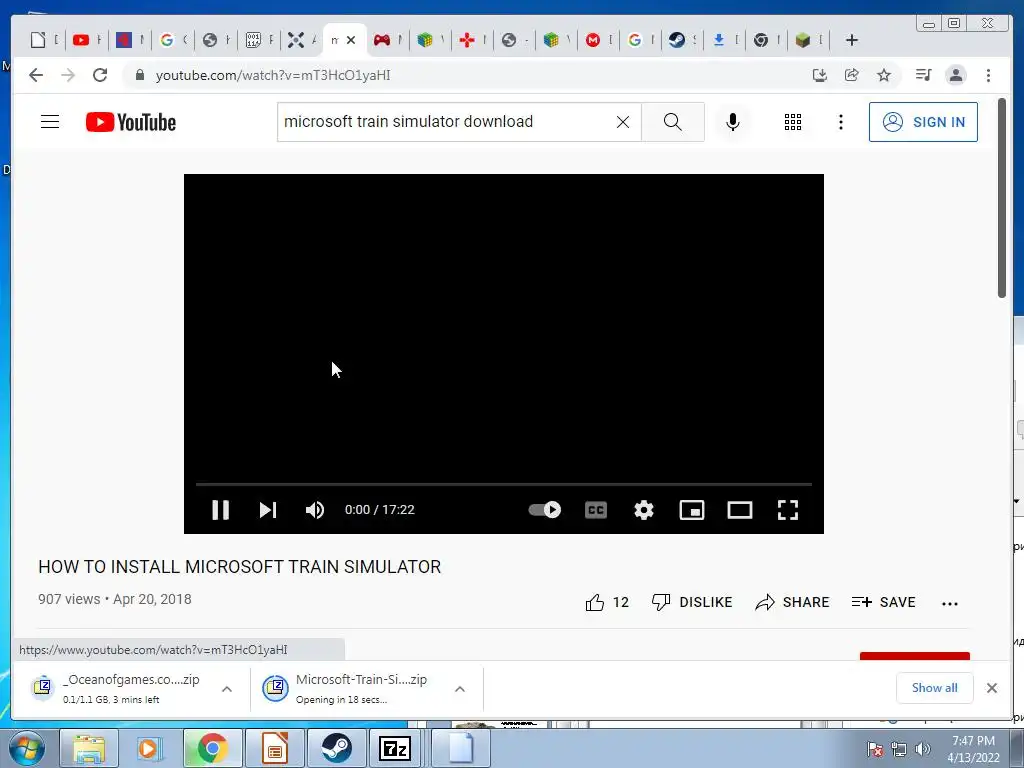Mute the video volume

(x=315, y=509)
